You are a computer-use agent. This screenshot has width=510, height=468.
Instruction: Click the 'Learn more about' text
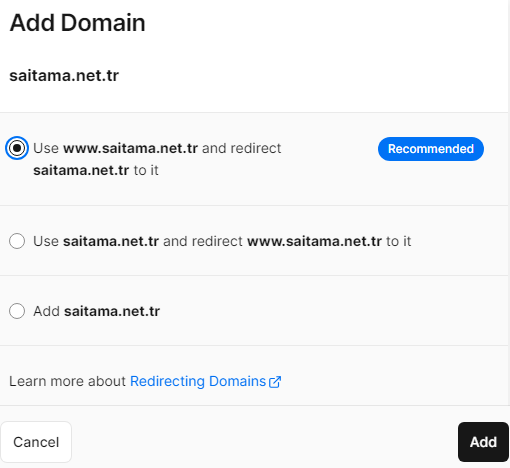(x=67, y=381)
